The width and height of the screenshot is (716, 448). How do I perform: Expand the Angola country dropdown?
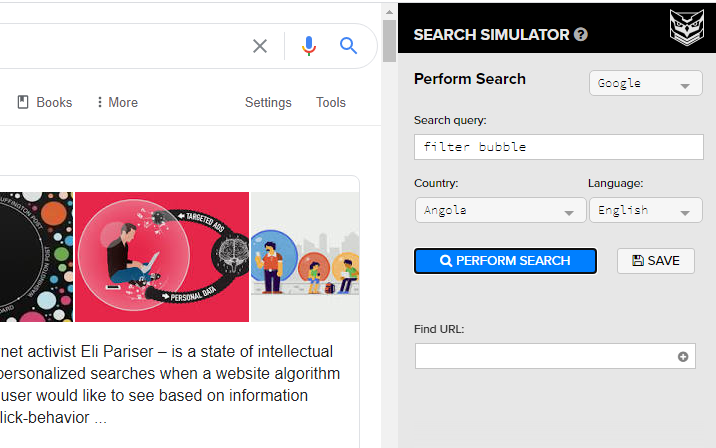tap(500, 211)
